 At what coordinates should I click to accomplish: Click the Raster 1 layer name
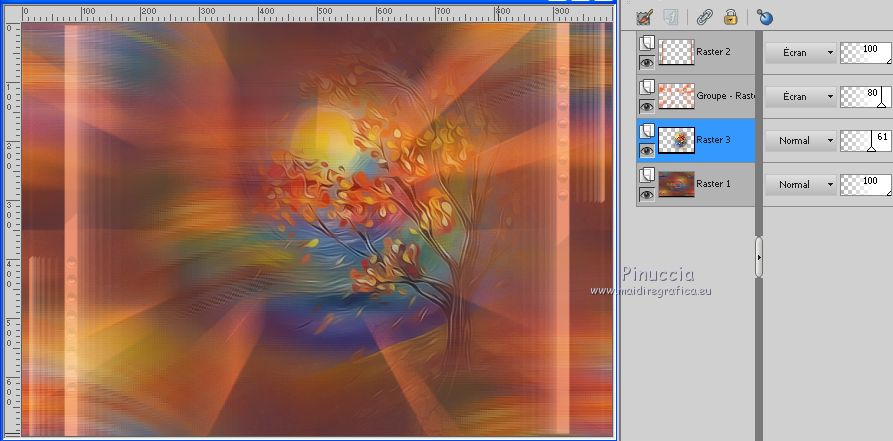click(x=713, y=183)
